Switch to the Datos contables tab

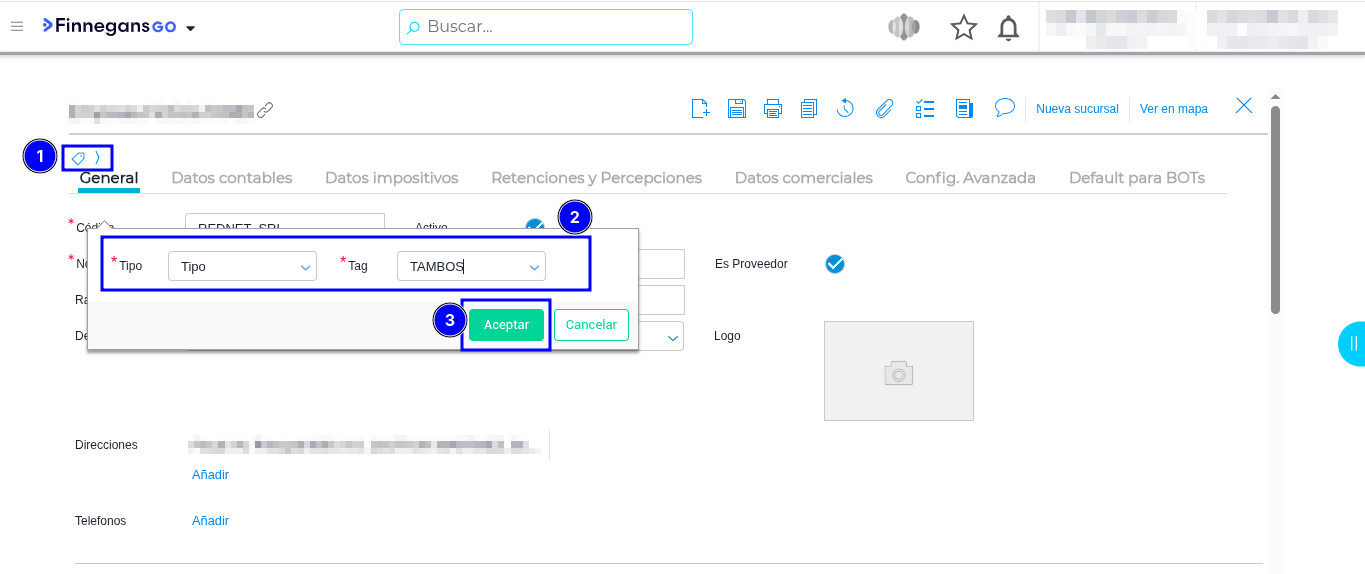(x=231, y=178)
